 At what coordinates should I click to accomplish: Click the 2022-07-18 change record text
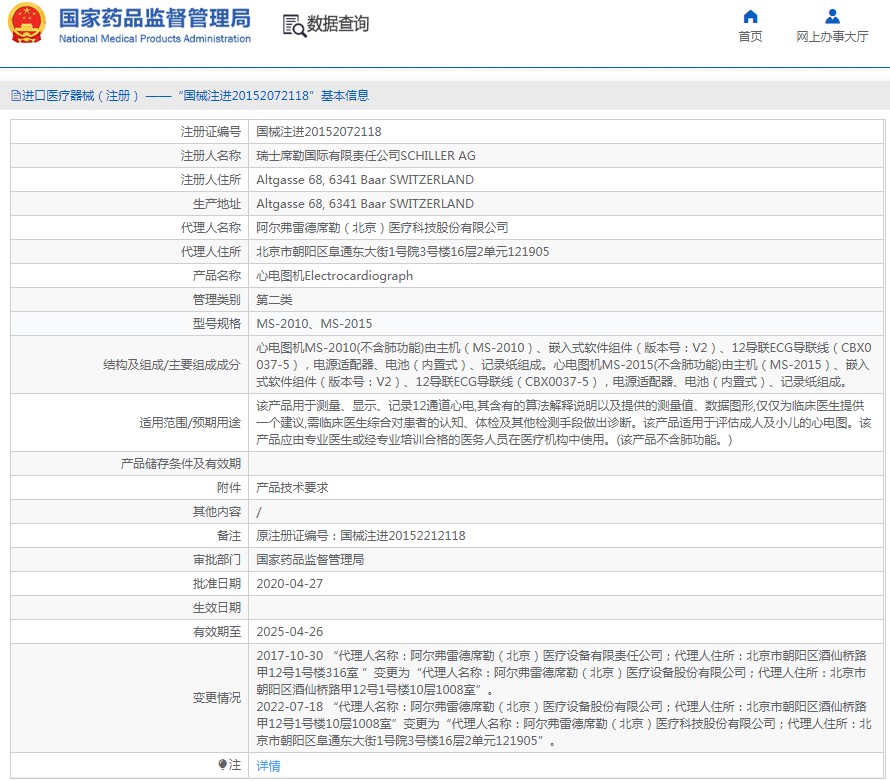(564, 723)
